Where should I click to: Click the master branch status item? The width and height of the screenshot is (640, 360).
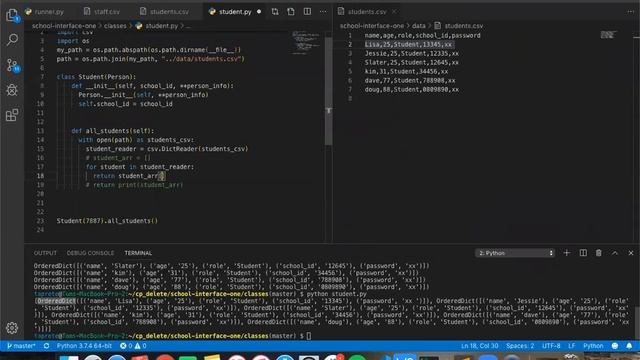[21, 346]
